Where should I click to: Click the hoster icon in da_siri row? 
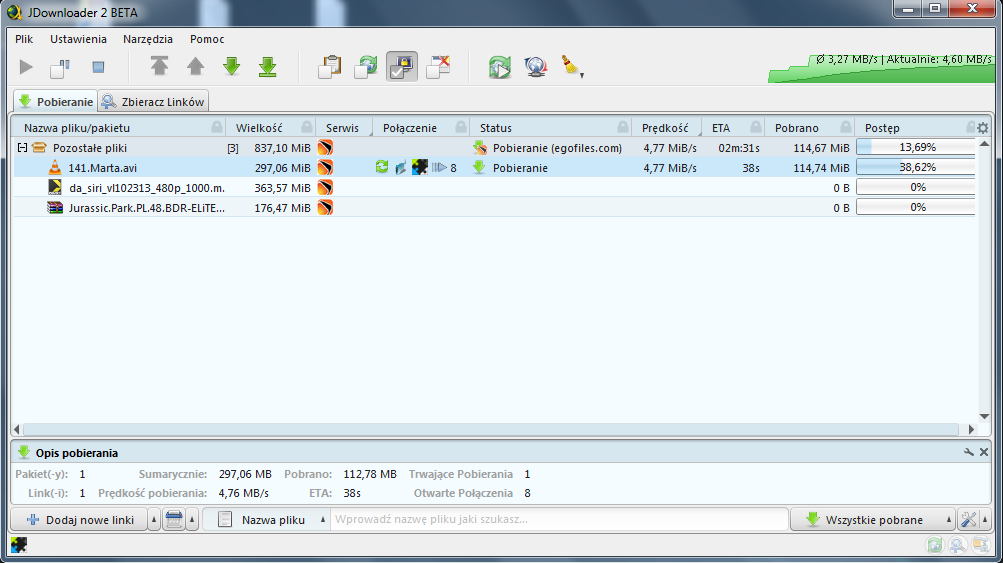[325, 187]
